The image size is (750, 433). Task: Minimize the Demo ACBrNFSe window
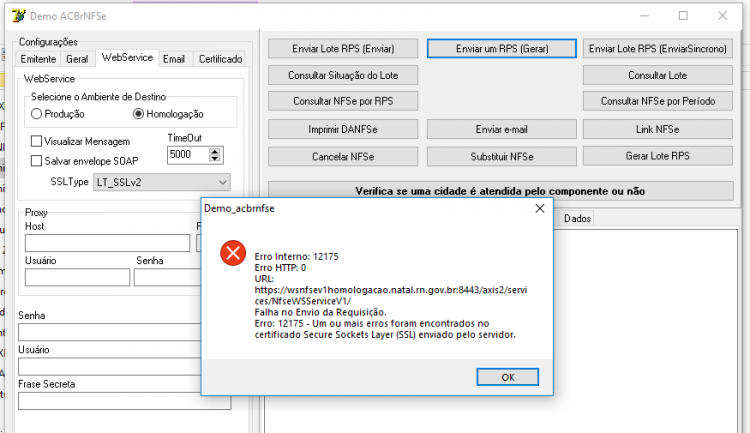[x=645, y=16]
